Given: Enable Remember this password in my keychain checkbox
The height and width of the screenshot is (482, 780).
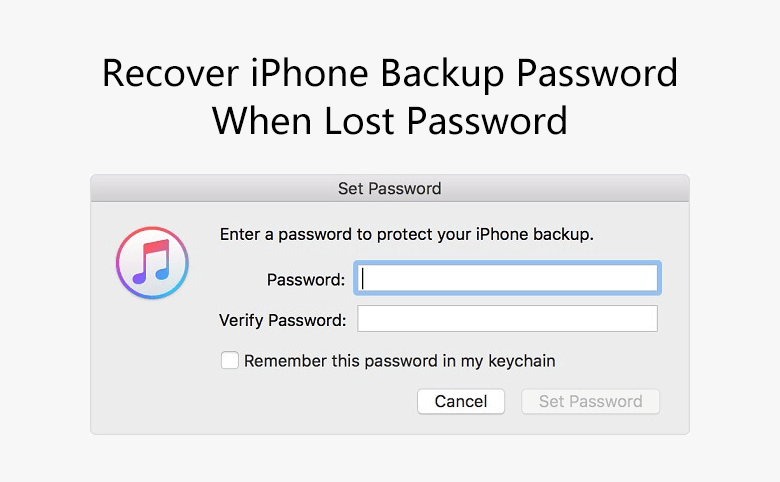Looking at the screenshot, I should pos(230,360).
